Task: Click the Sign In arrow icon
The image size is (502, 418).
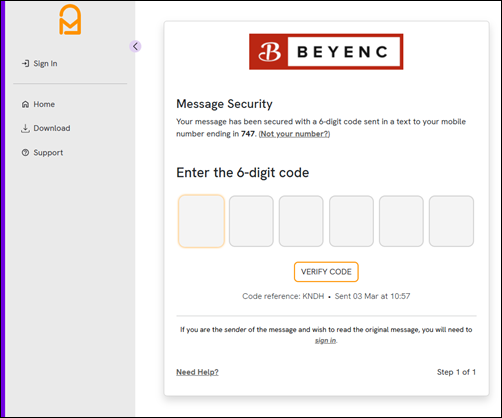Action: tap(26, 63)
